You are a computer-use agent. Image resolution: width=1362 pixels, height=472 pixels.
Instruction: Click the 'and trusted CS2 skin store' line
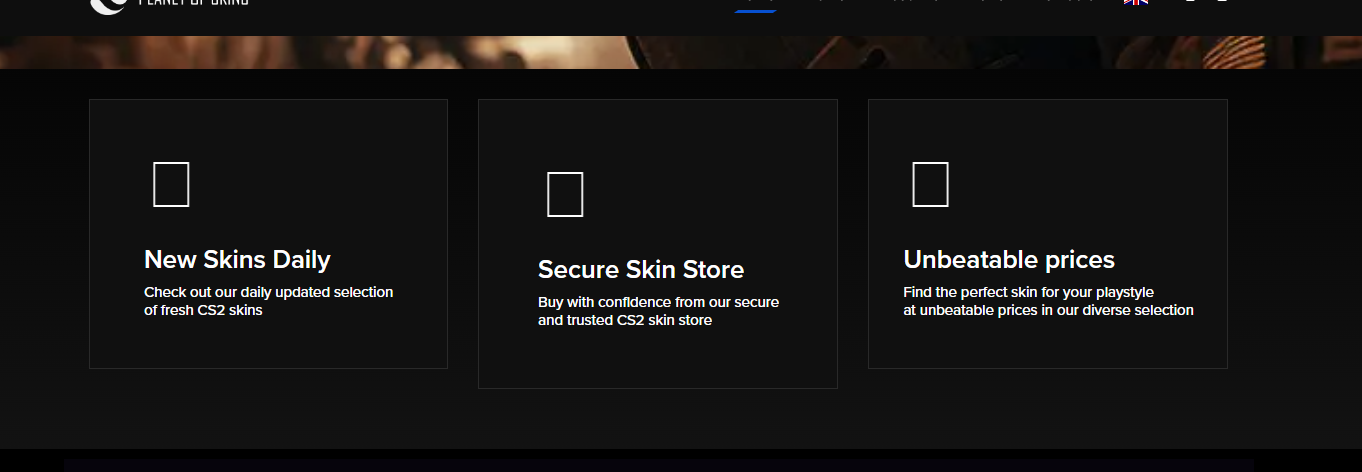pyautogui.click(x=625, y=320)
